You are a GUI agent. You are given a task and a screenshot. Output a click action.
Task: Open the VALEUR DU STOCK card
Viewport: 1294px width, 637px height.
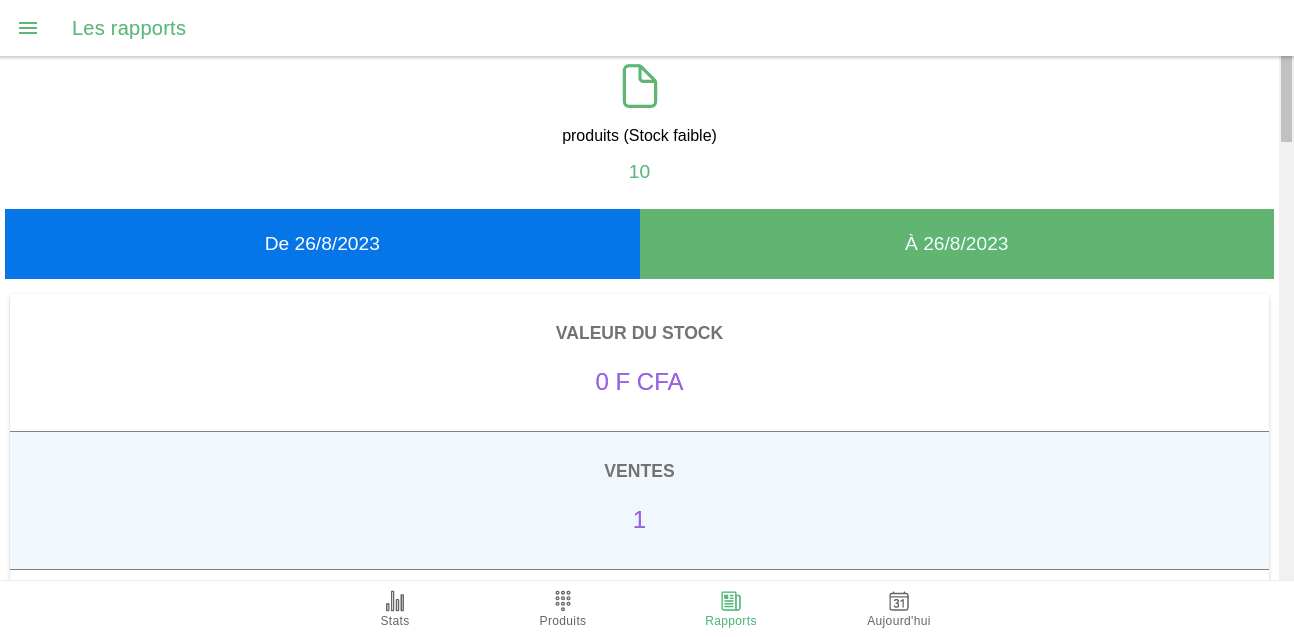coord(640,362)
